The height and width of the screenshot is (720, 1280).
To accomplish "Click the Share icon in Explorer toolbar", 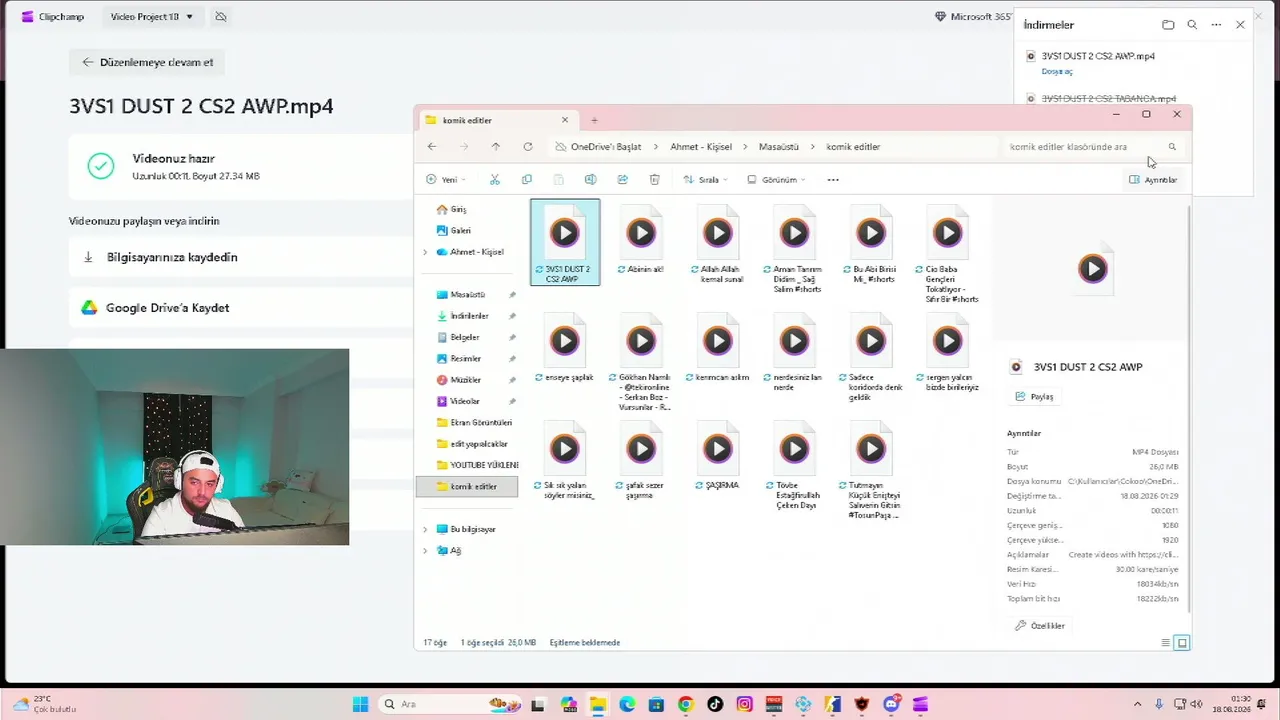I will point(622,180).
